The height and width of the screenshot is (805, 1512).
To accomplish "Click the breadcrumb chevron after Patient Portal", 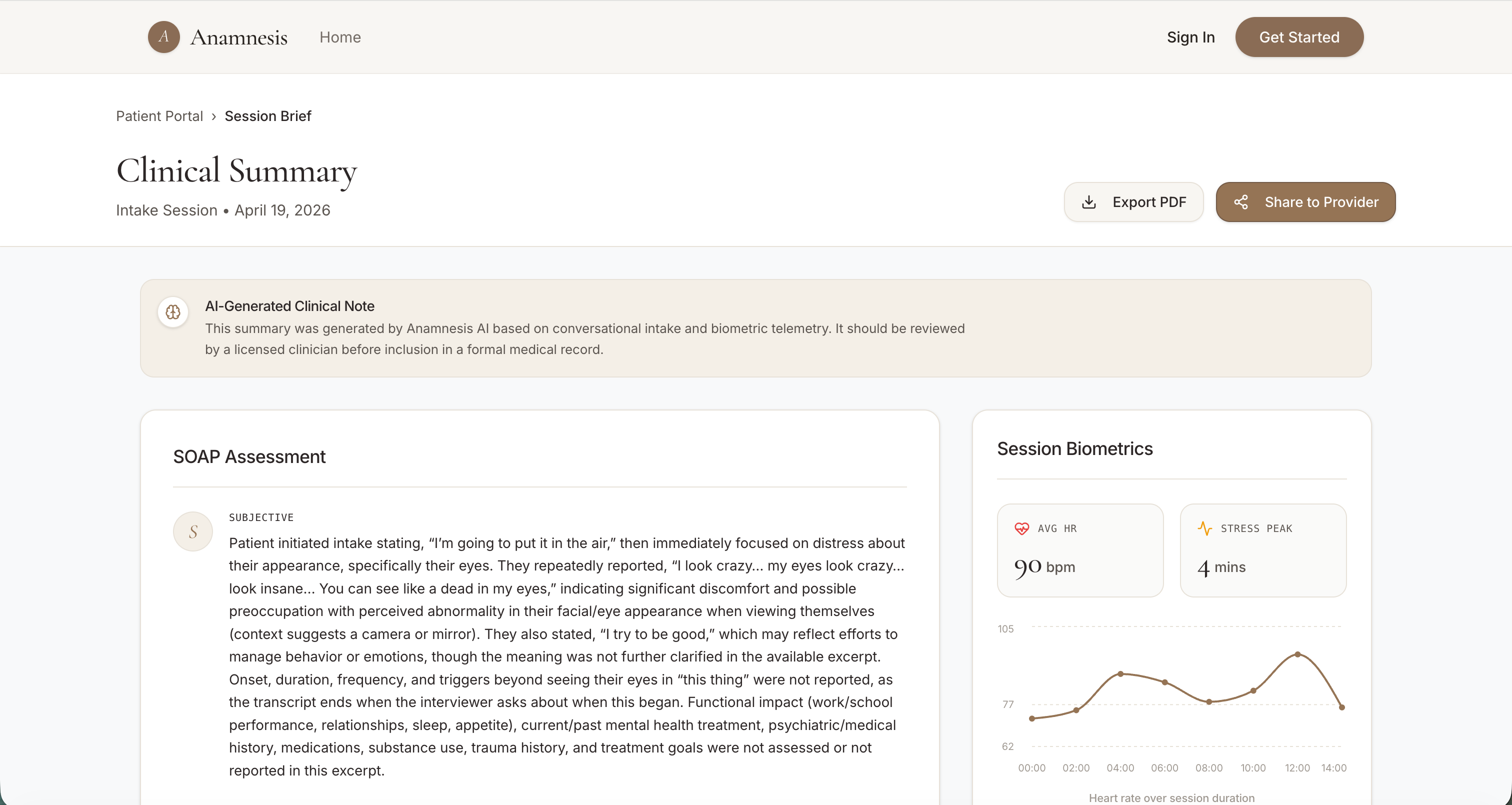I will click(213, 116).
